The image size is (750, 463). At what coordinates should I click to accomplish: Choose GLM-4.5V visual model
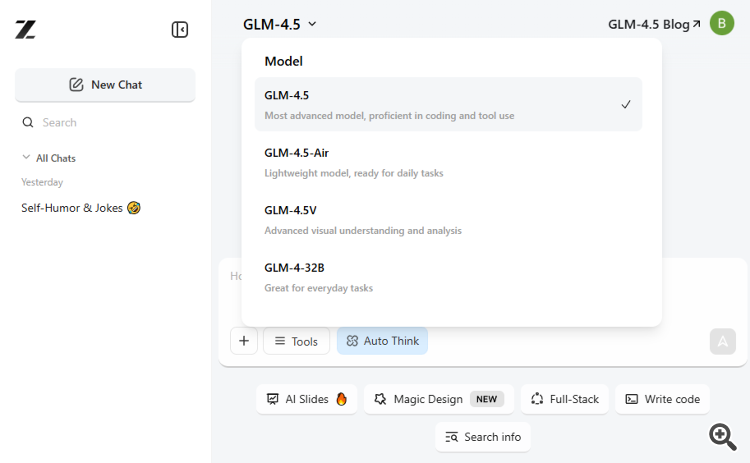[448, 219]
